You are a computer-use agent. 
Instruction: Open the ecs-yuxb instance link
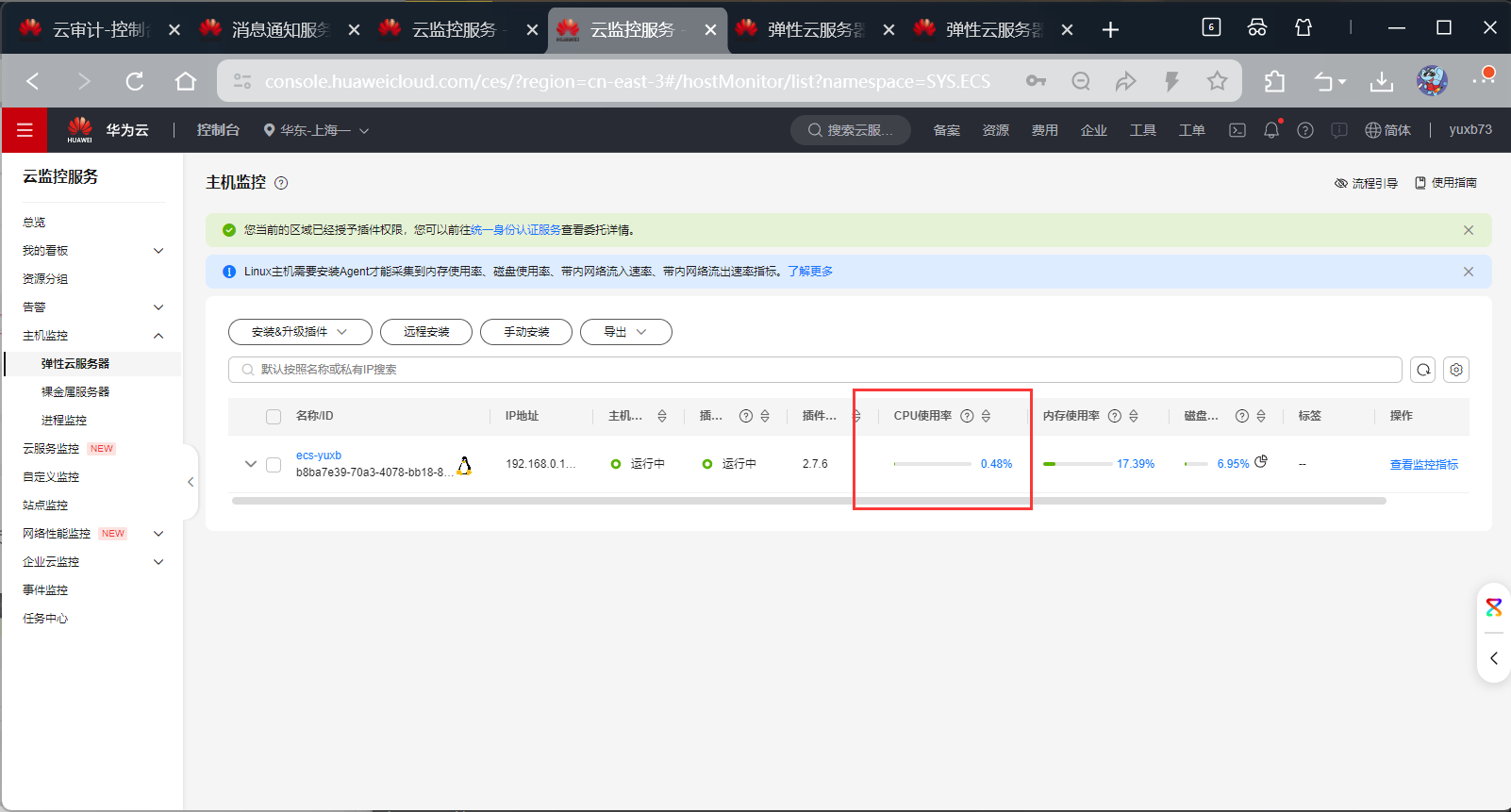click(319, 456)
